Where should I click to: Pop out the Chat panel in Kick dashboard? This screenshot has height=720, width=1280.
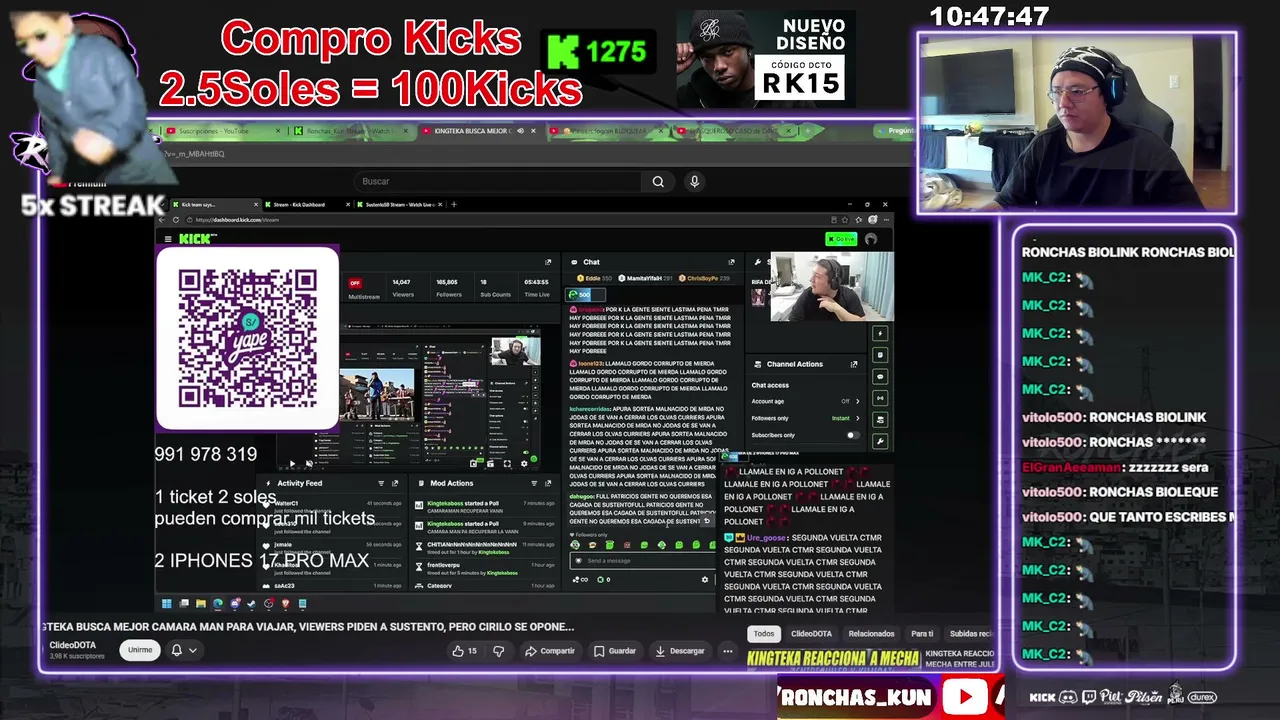coord(731,262)
